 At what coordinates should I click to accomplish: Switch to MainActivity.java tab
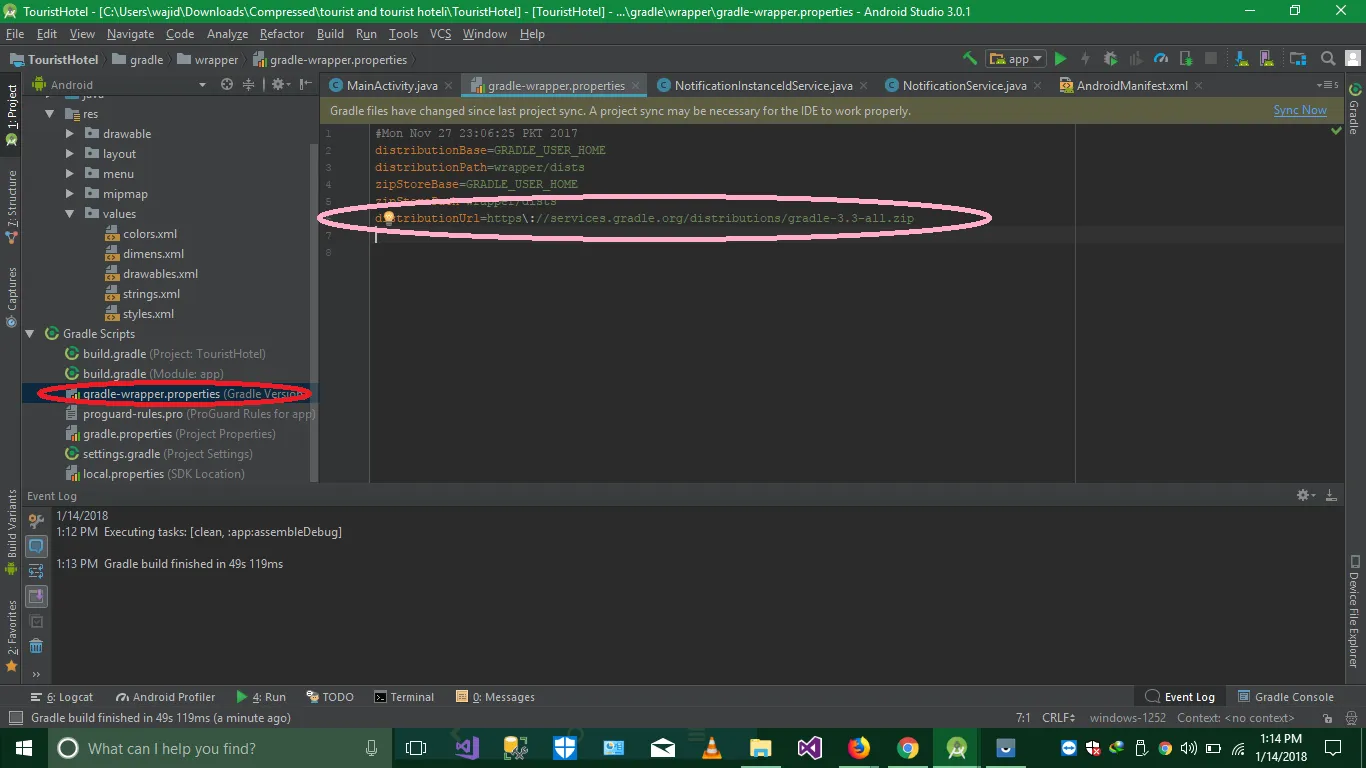click(392, 85)
